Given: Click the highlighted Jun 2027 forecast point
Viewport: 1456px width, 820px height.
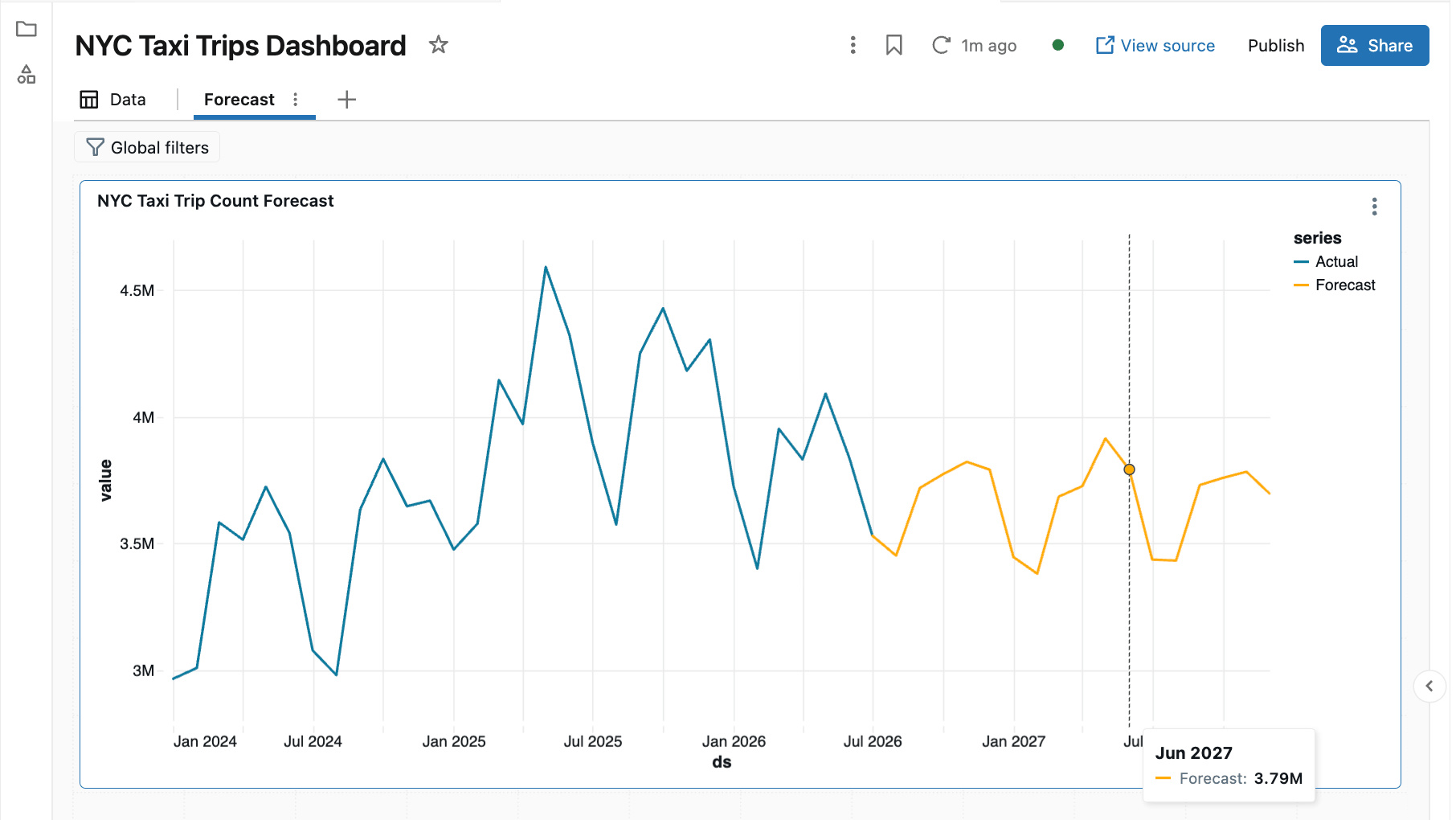Looking at the screenshot, I should (1129, 469).
